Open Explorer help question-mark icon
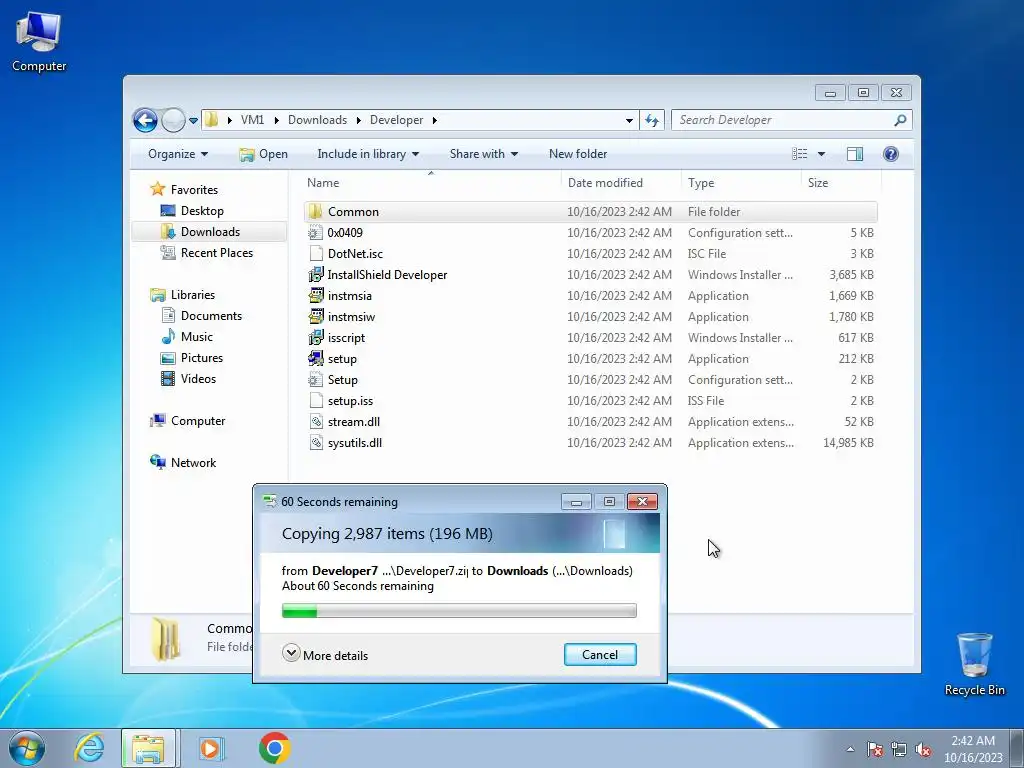The image size is (1024, 768). [890, 154]
